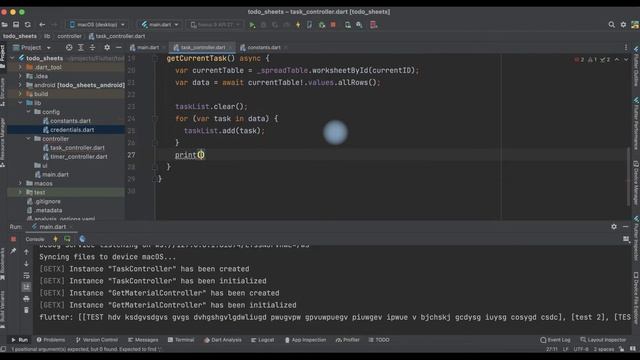
Task: Click the Back navigation arrow
Action: (42, 25)
